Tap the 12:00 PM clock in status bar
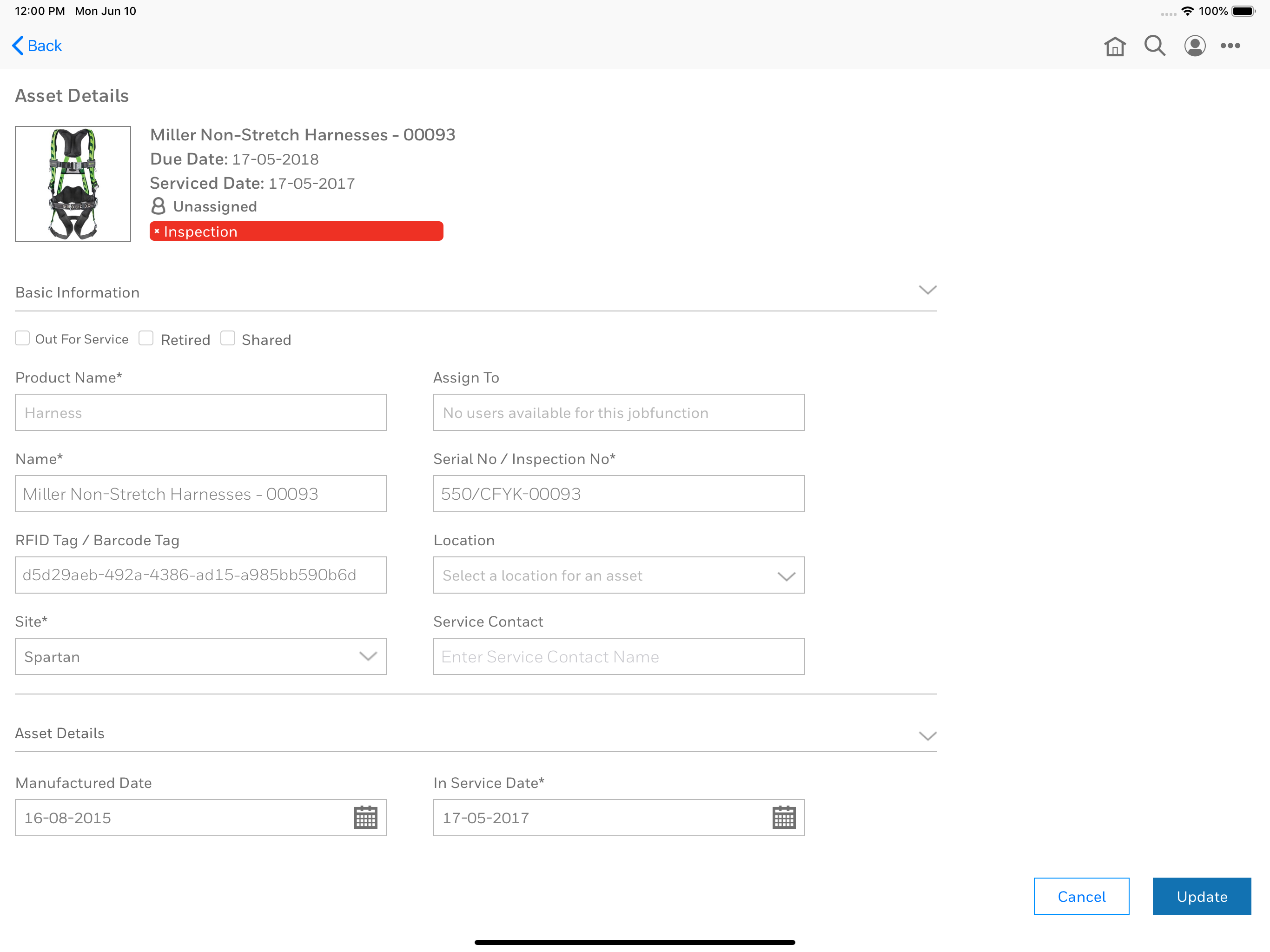1270x952 pixels. click(x=40, y=11)
